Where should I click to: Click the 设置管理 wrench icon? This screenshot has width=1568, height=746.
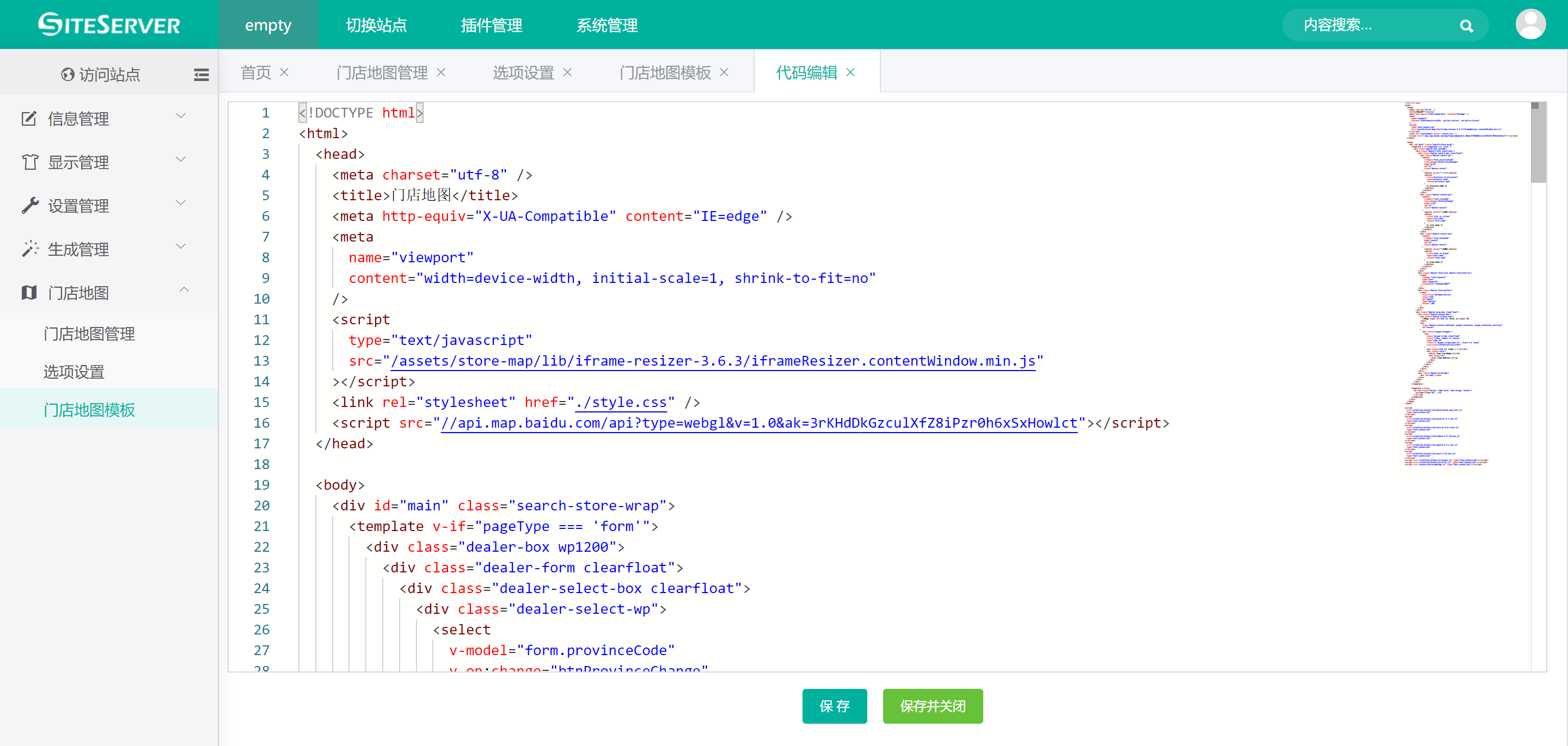click(x=29, y=206)
